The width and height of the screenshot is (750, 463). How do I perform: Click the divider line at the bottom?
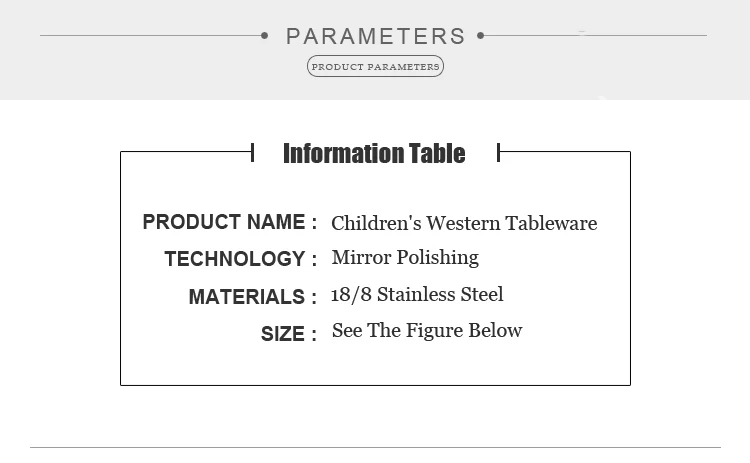tap(375, 447)
